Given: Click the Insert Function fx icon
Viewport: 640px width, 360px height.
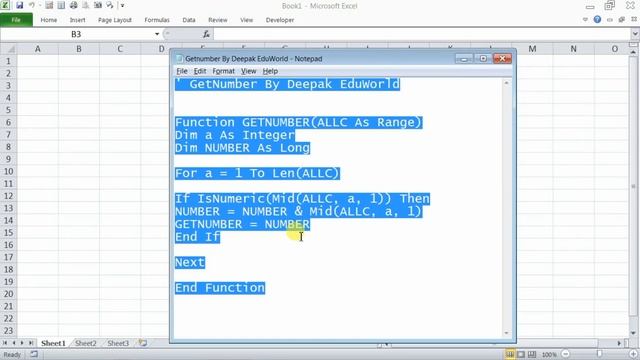Looking at the screenshot, I should 207,34.
